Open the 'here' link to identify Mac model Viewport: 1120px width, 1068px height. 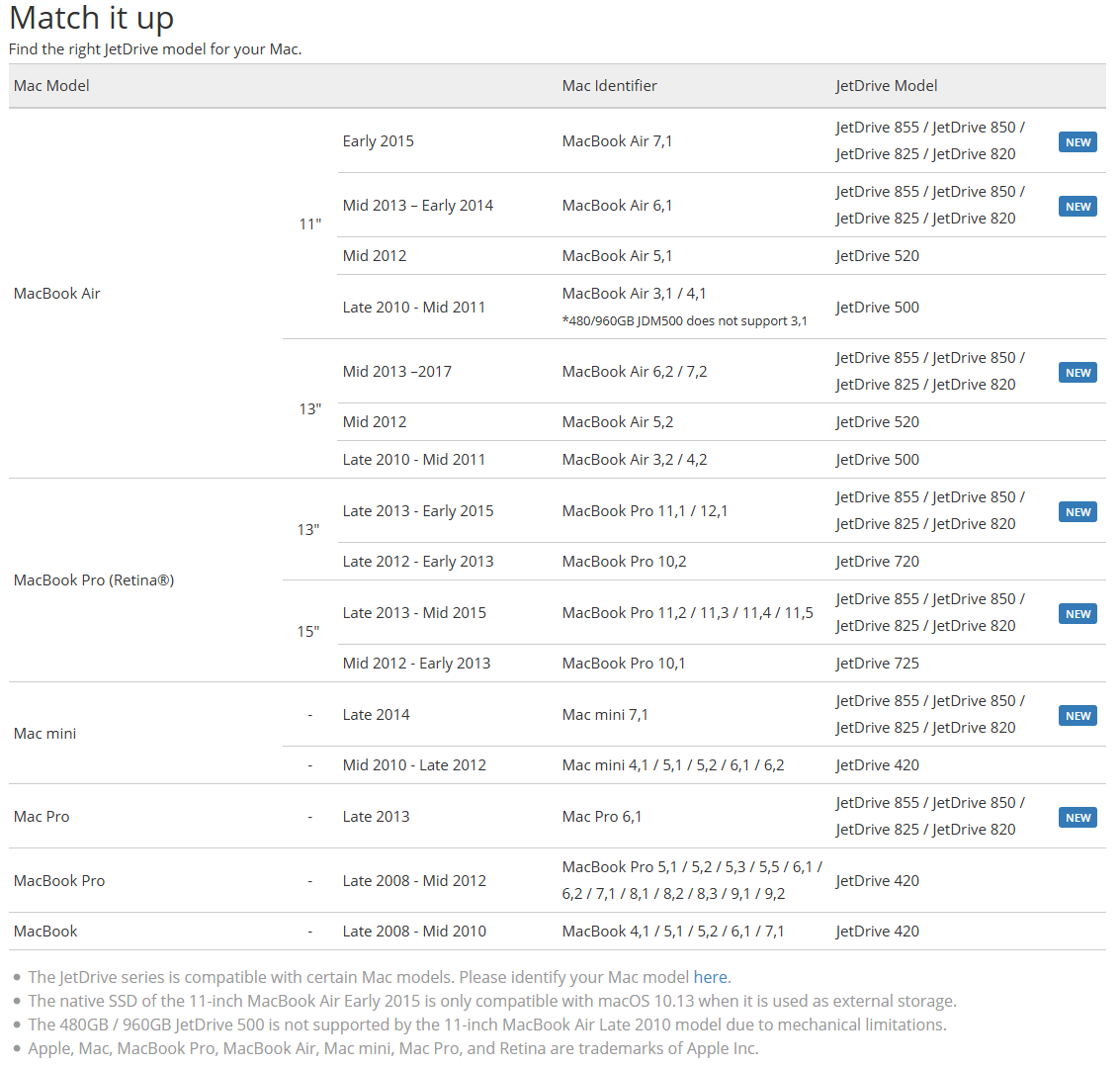(x=710, y=977)
